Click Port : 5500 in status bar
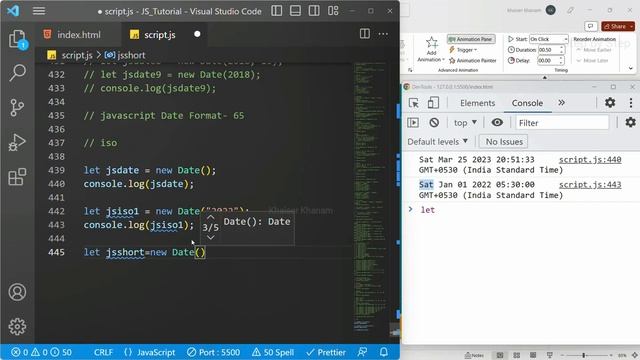 tap(213, 352)
